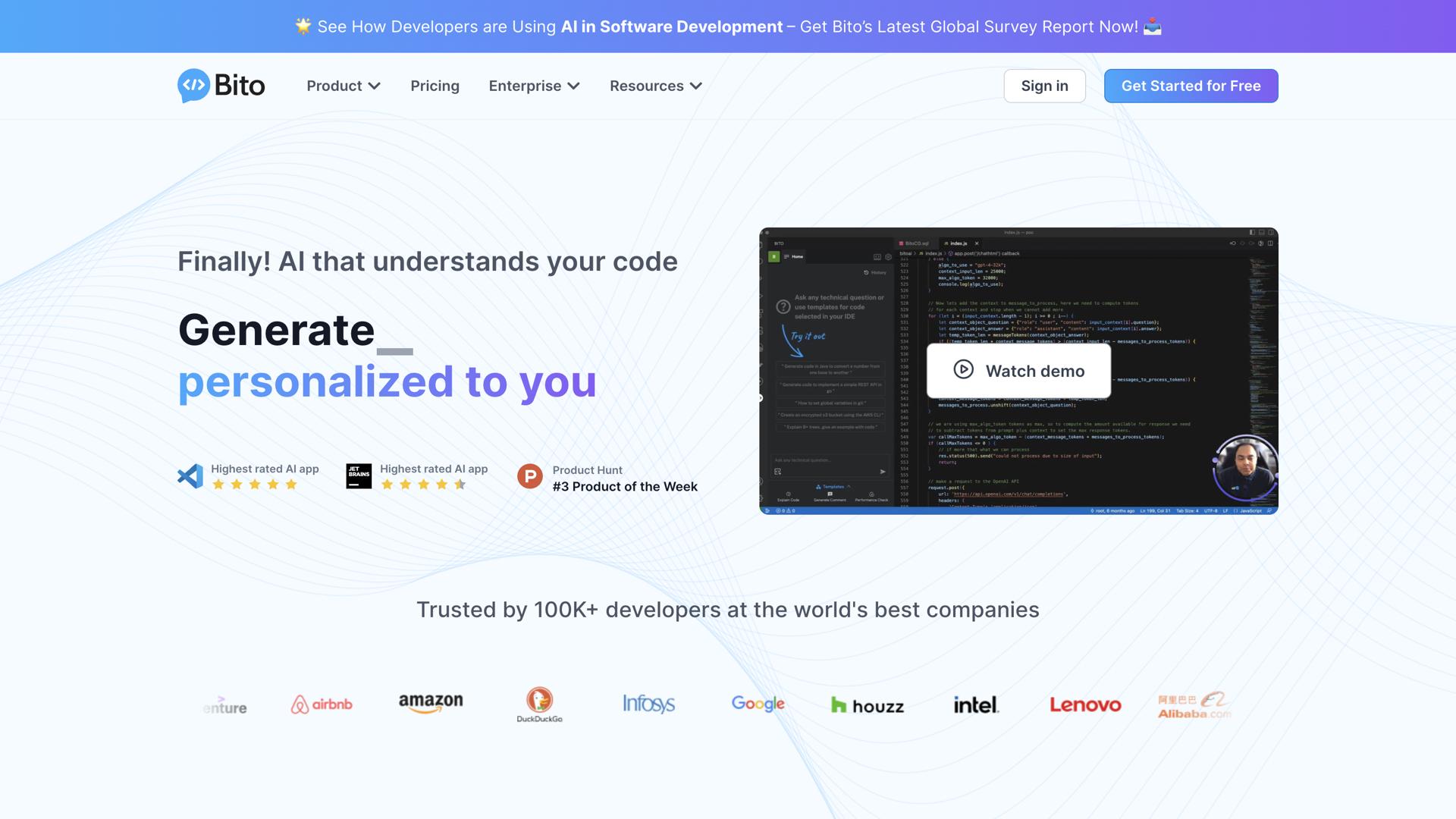Click the presenter webcam thumbnail in demo

click(x=1244, y=469)
